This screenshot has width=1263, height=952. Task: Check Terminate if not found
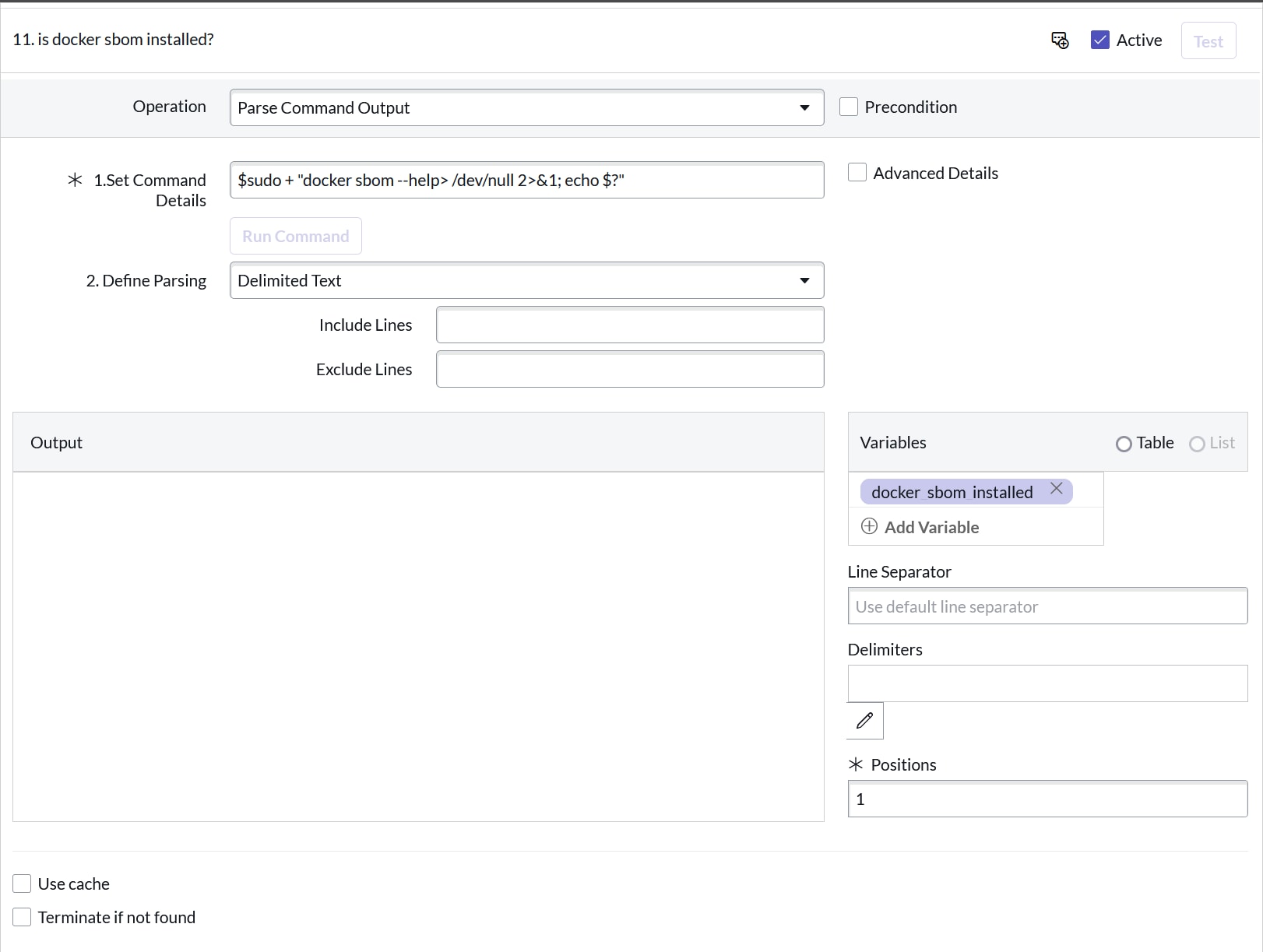[x=22, y=917]
